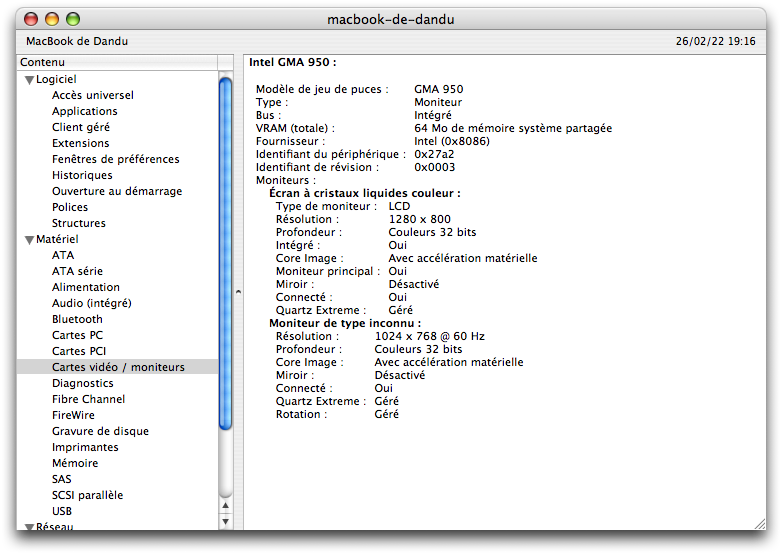Click the blue sidebar scrollbar thumb
The height and width of the screenshot is (554, 782).
[x=225, y=253]
